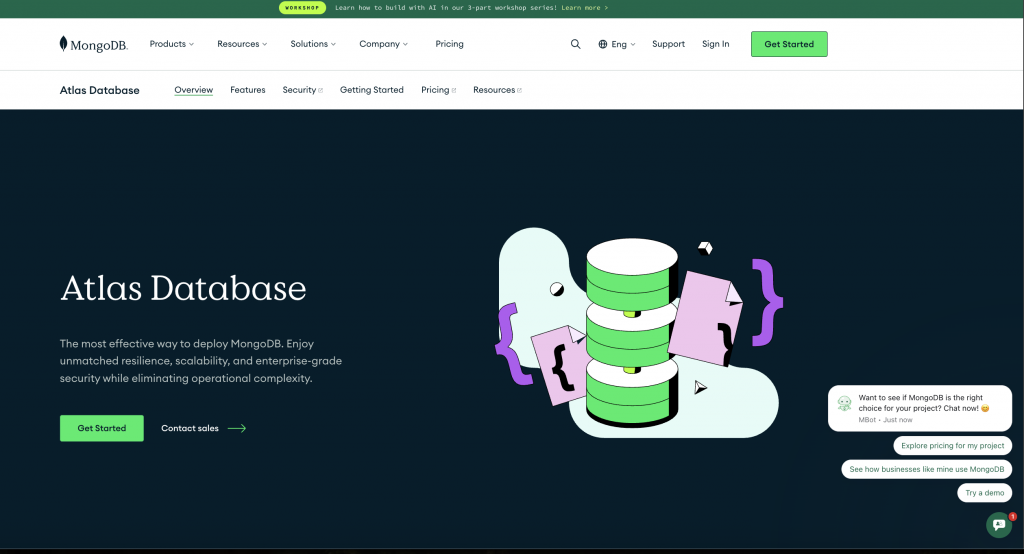This screenshot has width=1024, height=554.
Task: Expand the Company dropdown menu
Action: coord(384,44)
